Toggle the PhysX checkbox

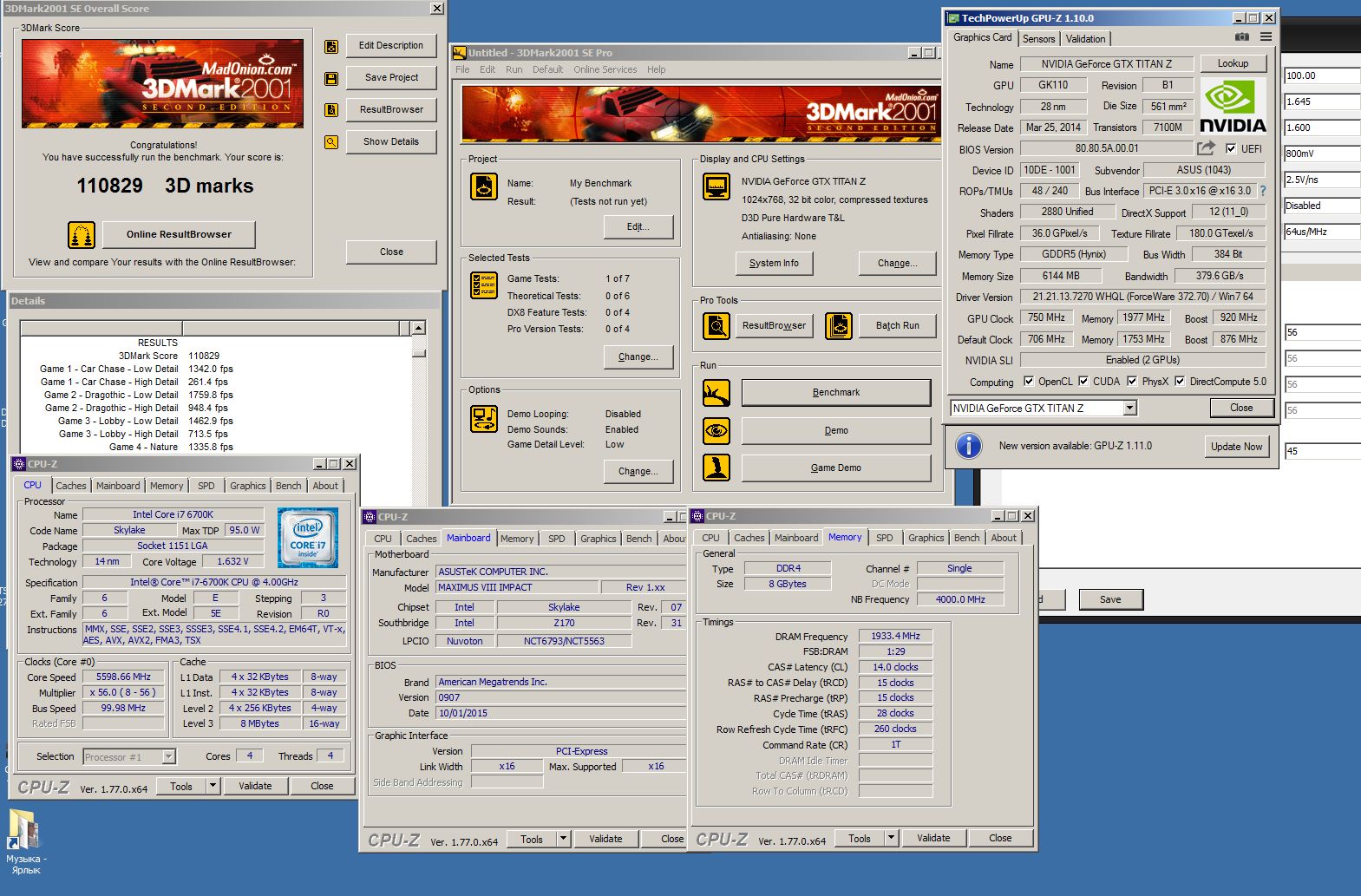coord(1132,381)
